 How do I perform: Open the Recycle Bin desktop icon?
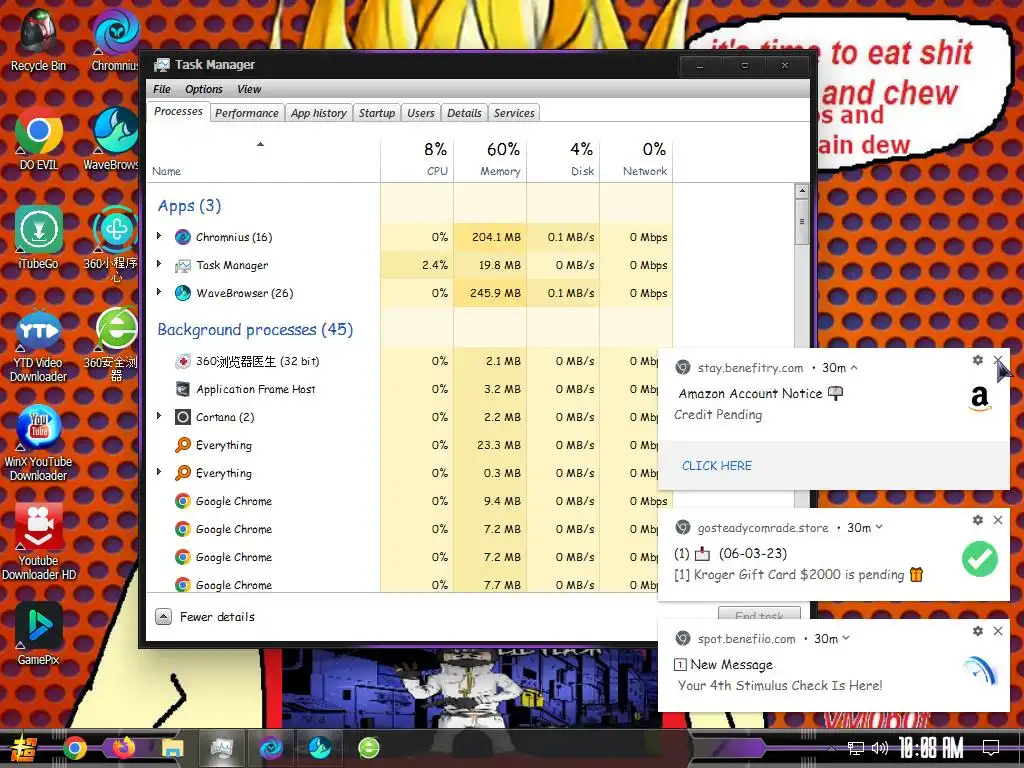point(39,40)
